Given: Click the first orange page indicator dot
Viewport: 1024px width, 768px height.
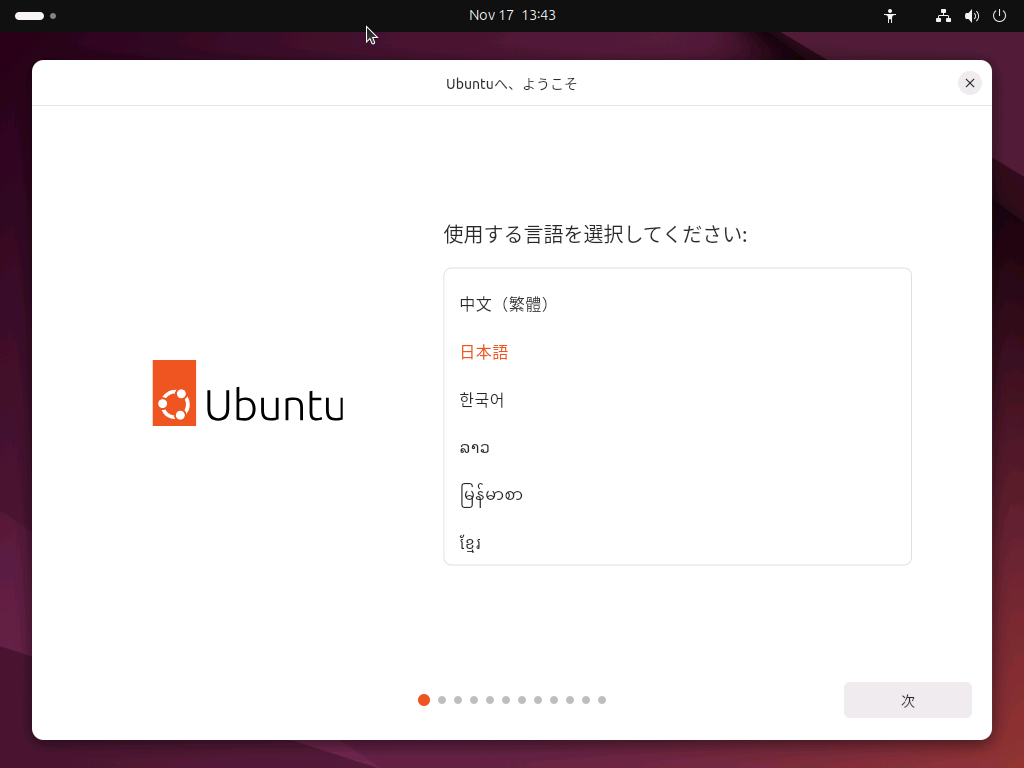Looking at the screenshot, I should coord(423,700).
